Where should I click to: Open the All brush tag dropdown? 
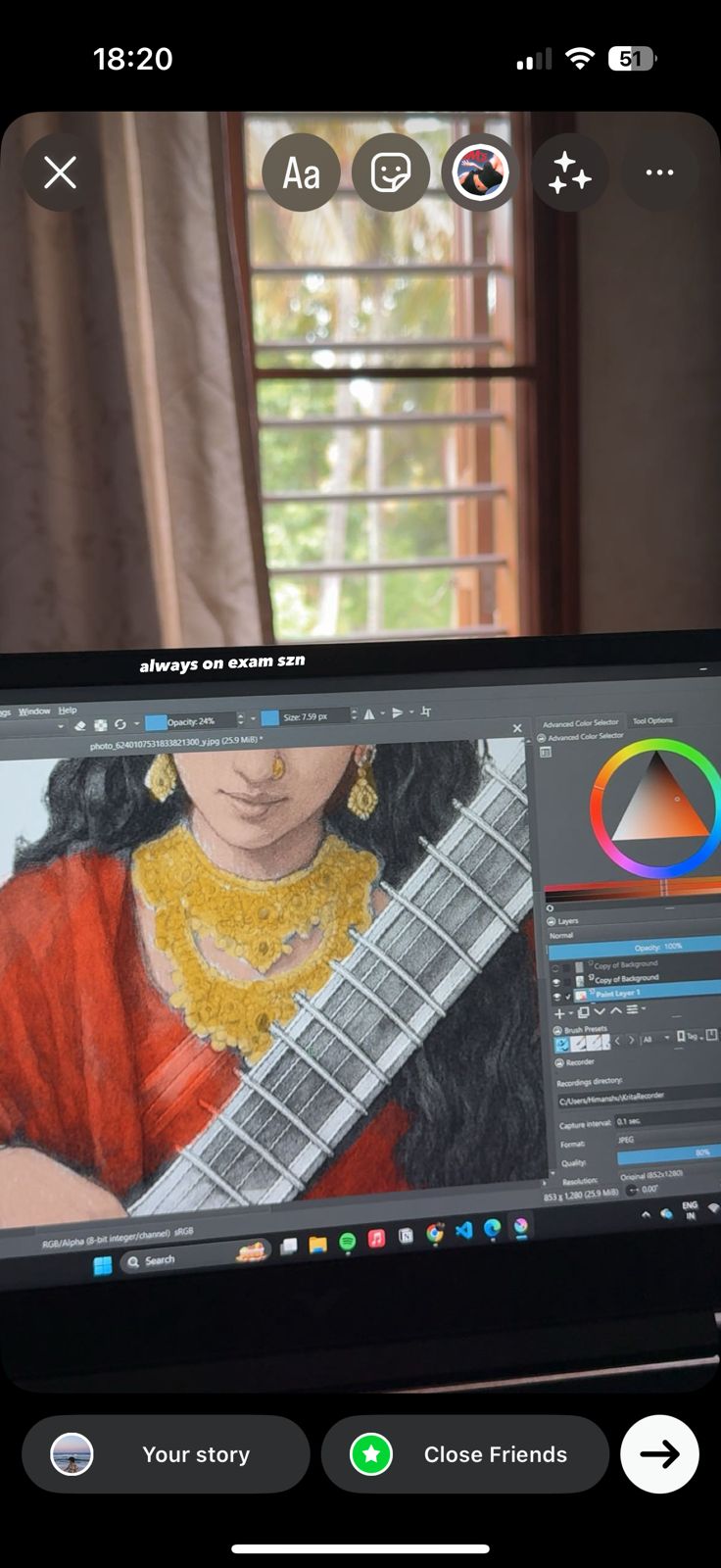654,1038
